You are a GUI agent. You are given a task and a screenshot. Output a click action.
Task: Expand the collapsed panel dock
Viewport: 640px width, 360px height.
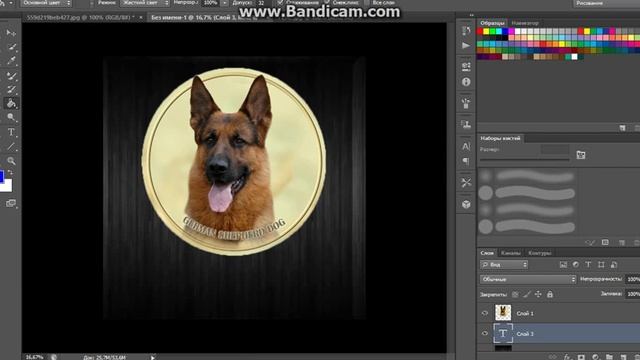point(471,16)
